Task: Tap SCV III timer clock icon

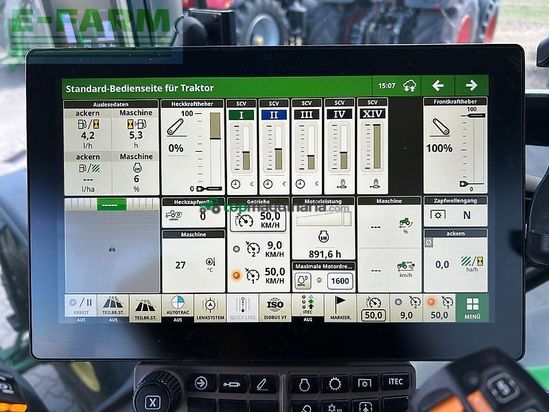Action: pos(300,184)
